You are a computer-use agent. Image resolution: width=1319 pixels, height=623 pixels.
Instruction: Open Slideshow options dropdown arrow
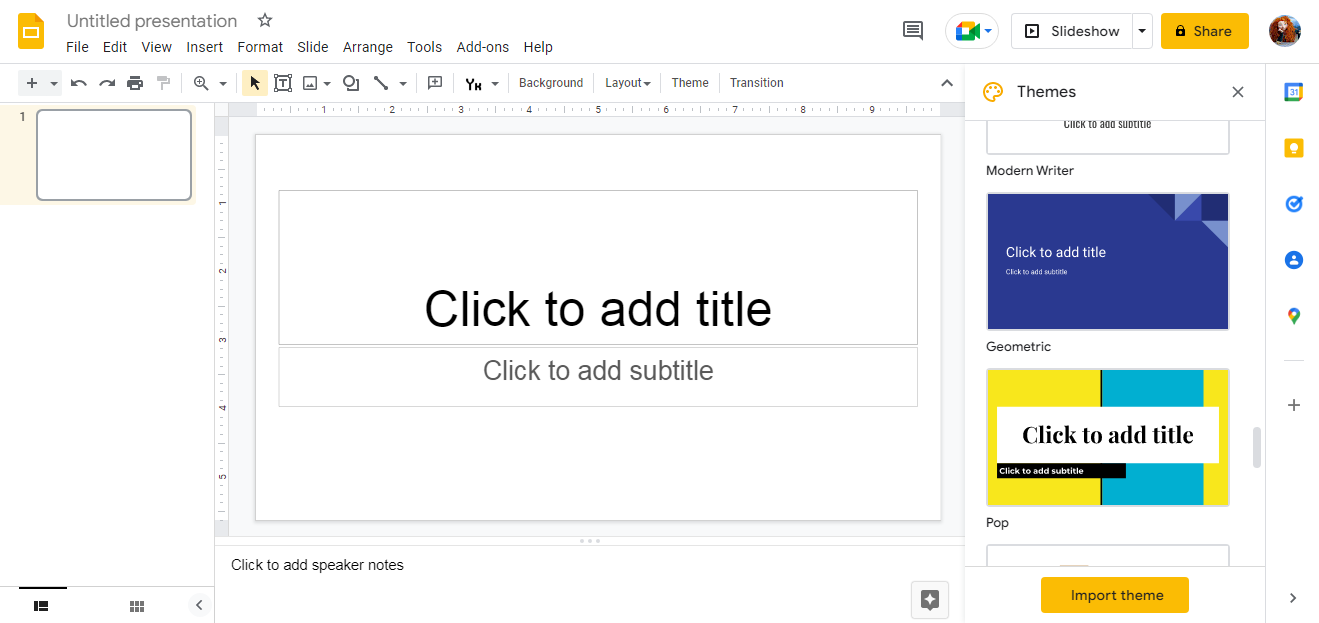click(x=1142, y=31)
